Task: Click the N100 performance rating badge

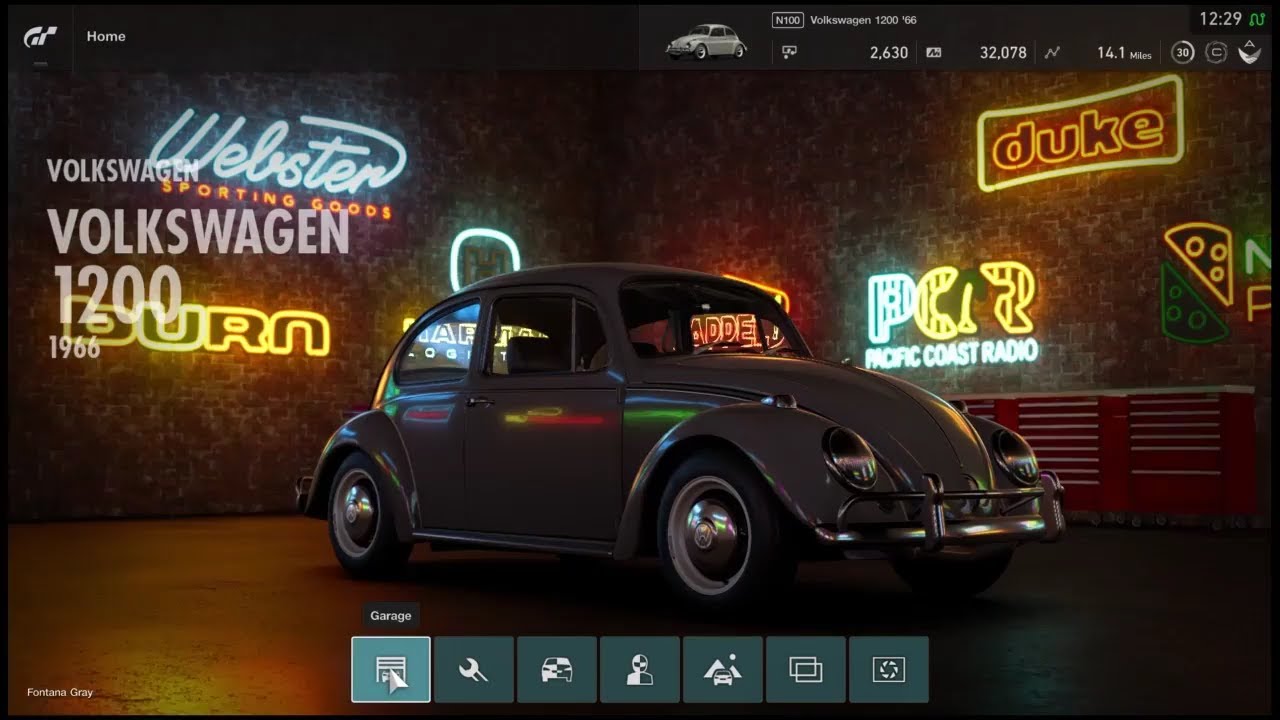Action: (x=788, y=20)
